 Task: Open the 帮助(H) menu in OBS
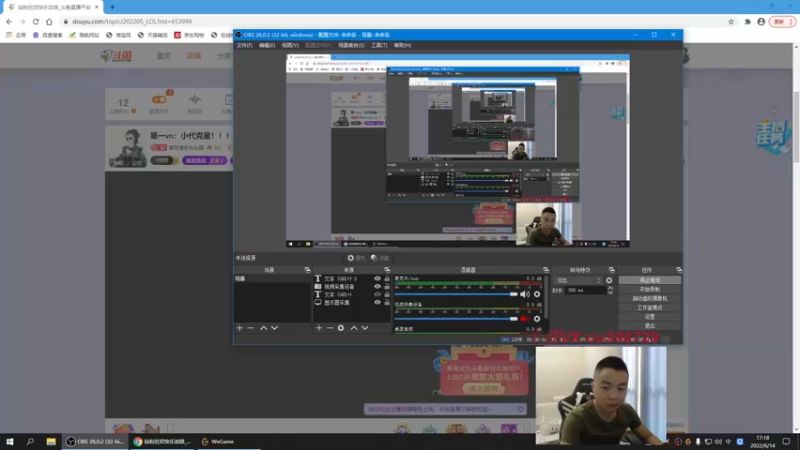point(402,45)
